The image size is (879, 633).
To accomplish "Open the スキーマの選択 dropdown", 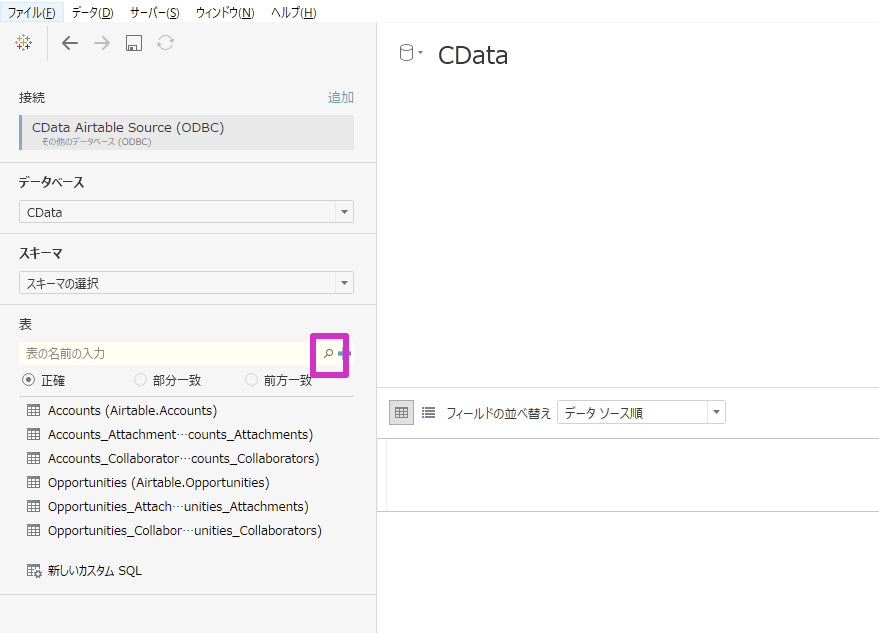I will tap(186, 283).
